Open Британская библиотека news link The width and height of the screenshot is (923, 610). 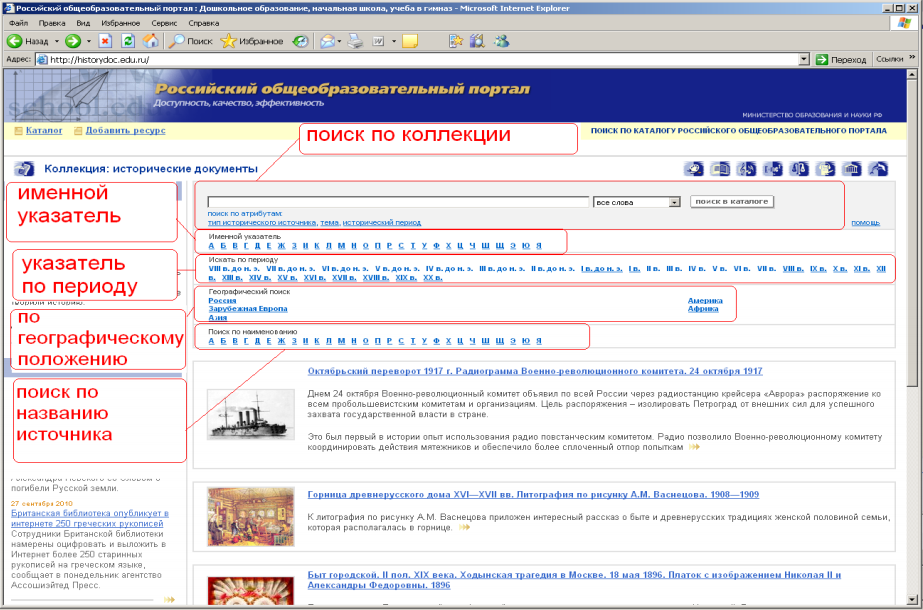pos(89,518)
